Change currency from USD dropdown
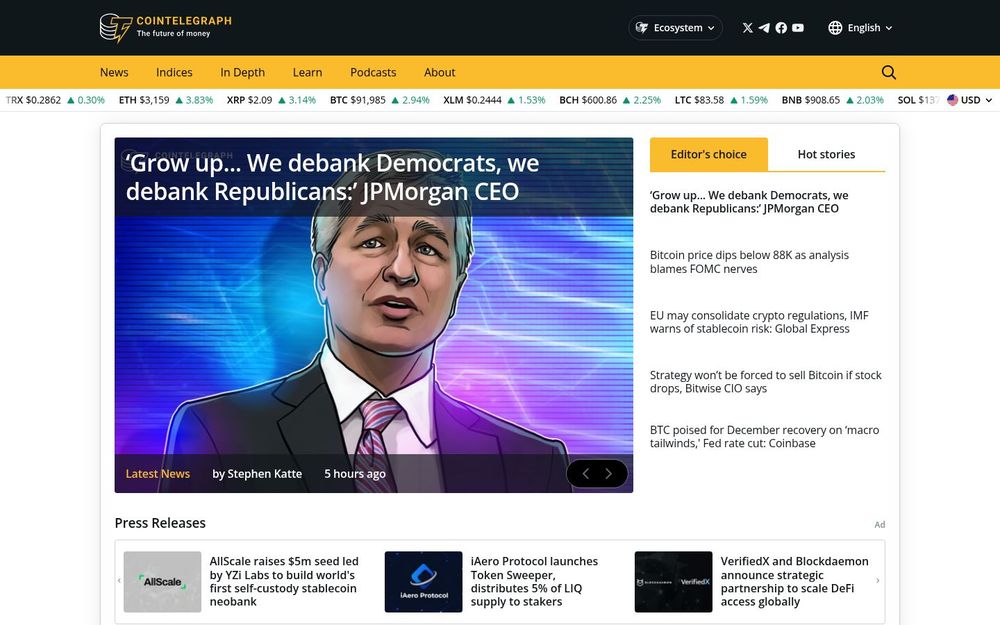Viewport: 1000px width, 625px height. point(969,99)
